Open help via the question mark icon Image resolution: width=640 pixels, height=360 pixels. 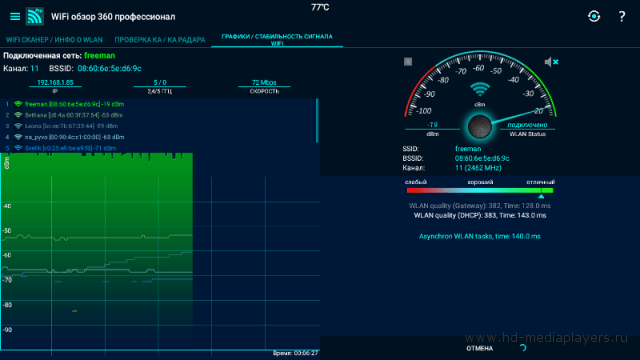tap(622, 16)
